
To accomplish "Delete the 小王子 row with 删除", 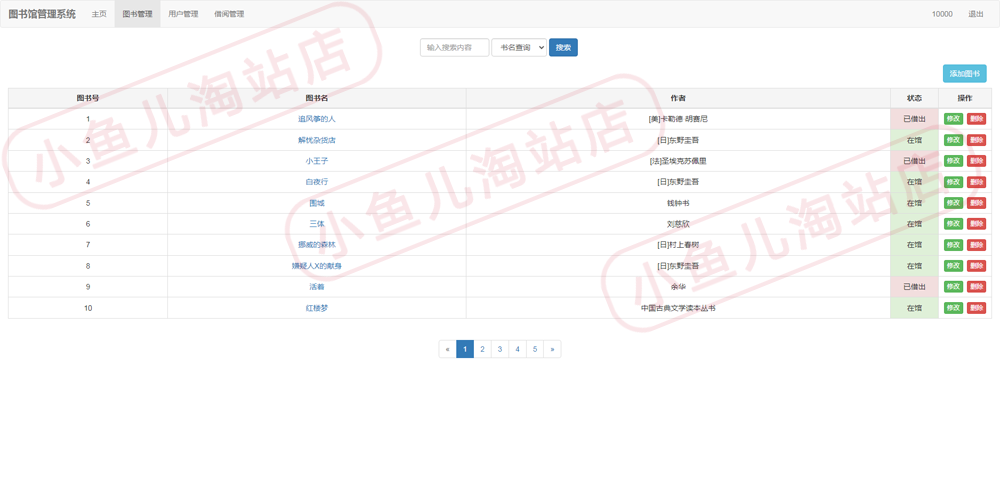I will [976, 161].
